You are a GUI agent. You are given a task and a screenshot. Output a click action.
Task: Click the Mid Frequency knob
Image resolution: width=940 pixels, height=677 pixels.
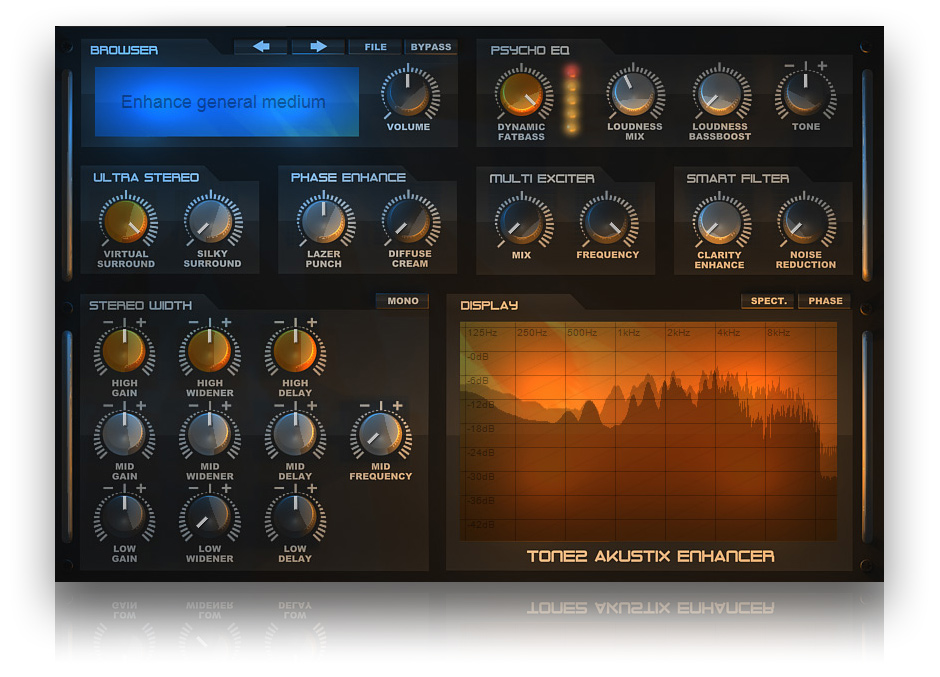pyautogui.click(x=380, y=435)
